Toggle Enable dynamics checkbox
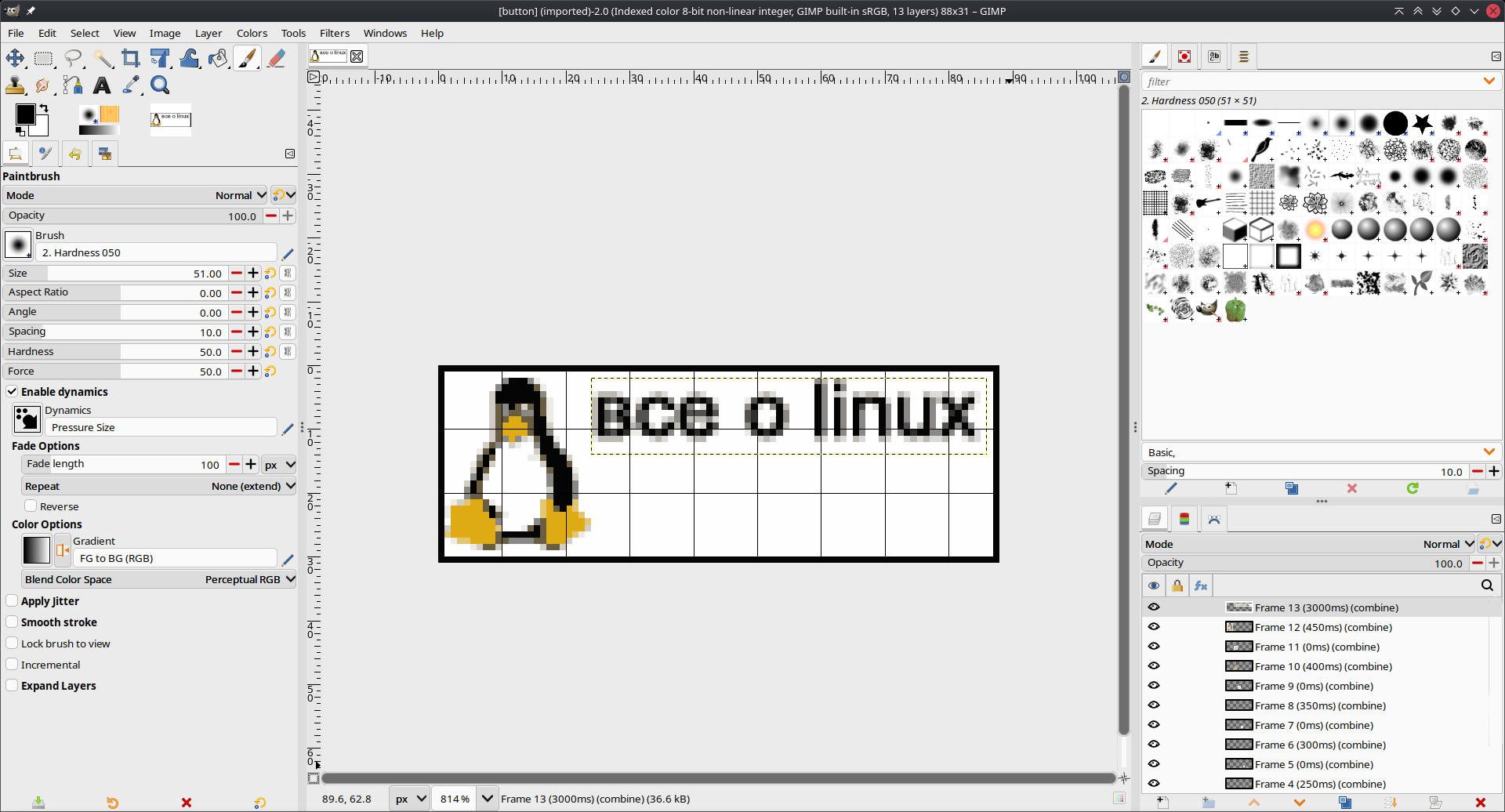This screenshot has width=1505, height=812. [12, 391]
